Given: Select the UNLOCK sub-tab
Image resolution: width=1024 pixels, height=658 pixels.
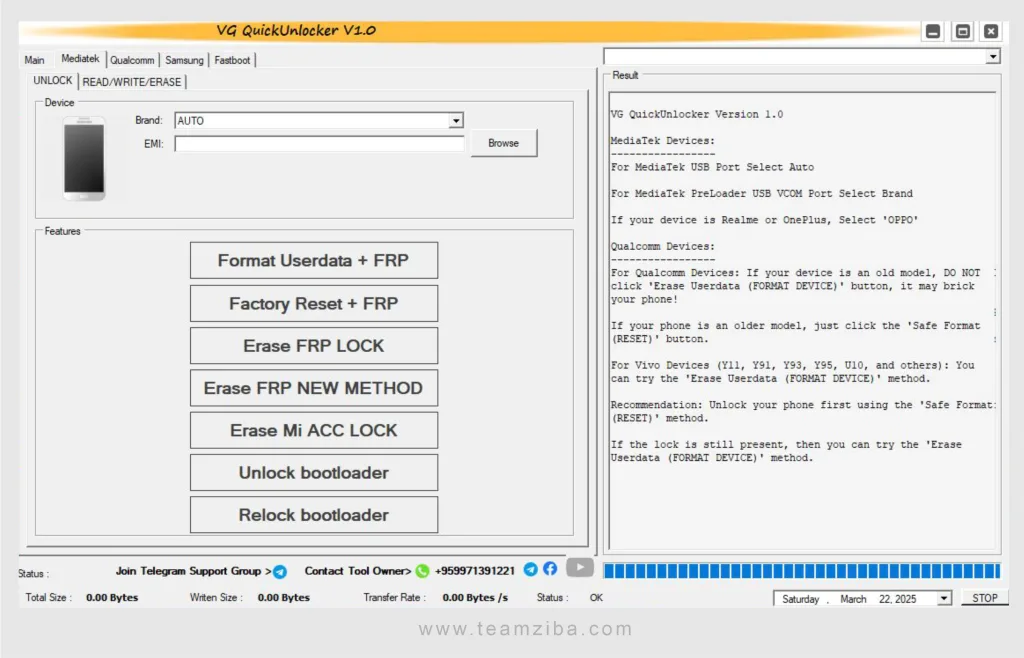Looking at the screenshot, I should [53, 80].
